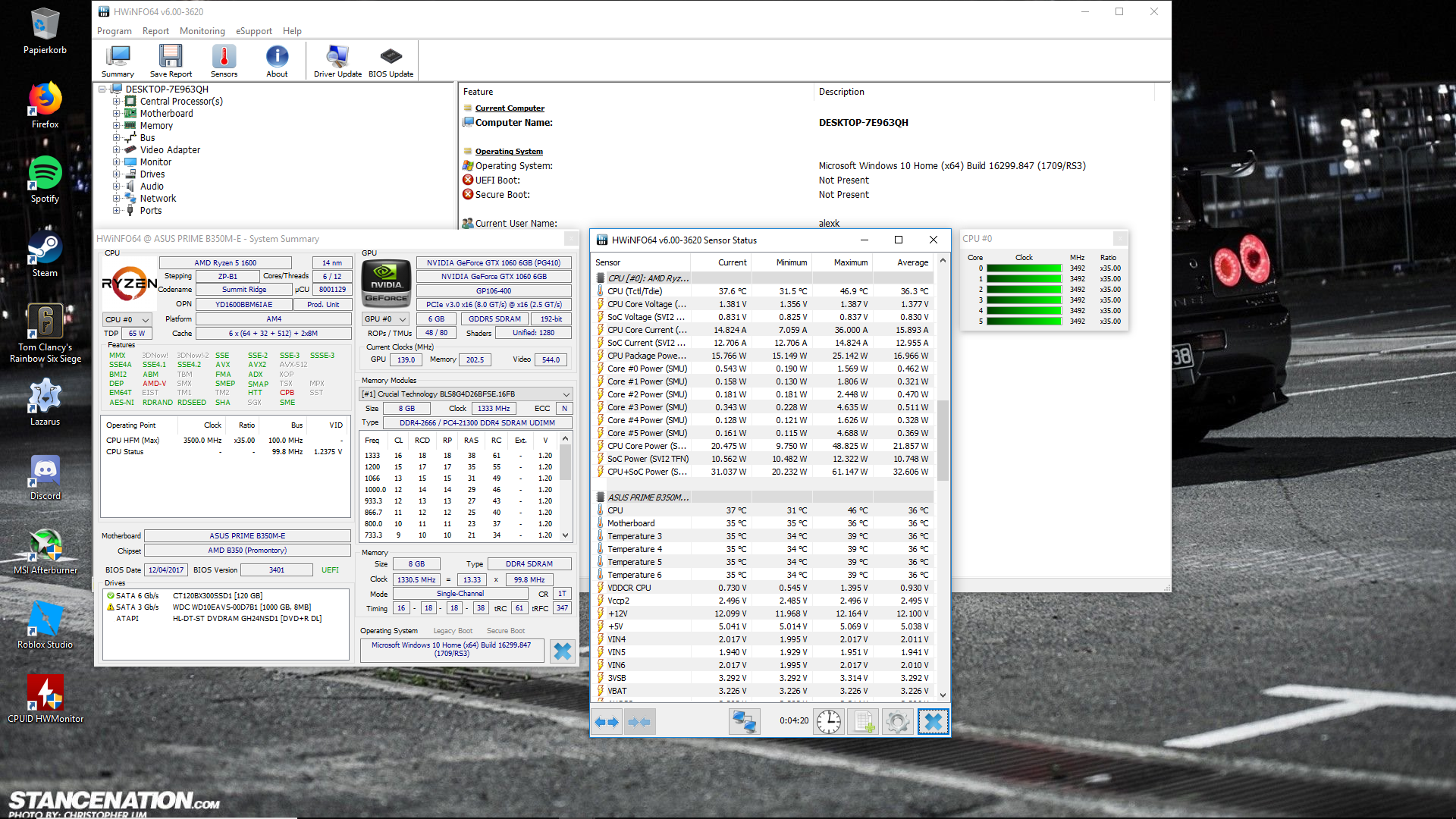Viewport: 1456px width, 819px height.
Task: Click the Current Computer link
Action: tap(510, 108)
